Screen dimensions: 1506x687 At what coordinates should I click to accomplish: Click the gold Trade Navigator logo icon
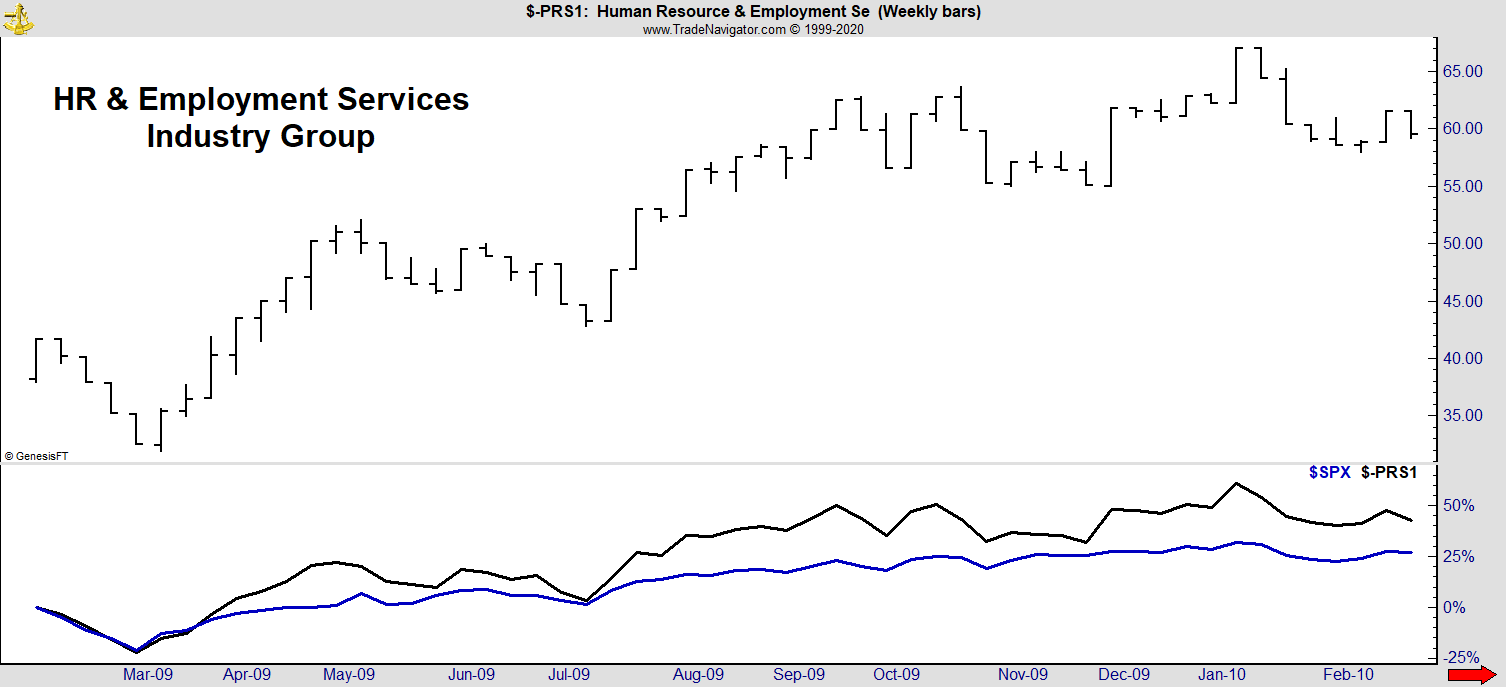(18, 17)
